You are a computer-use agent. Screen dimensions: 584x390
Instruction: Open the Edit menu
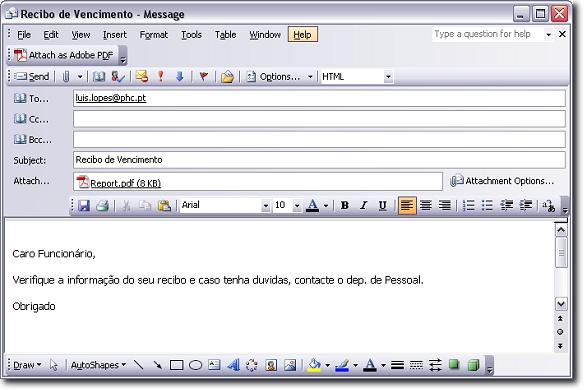click(x=51, y=35)
